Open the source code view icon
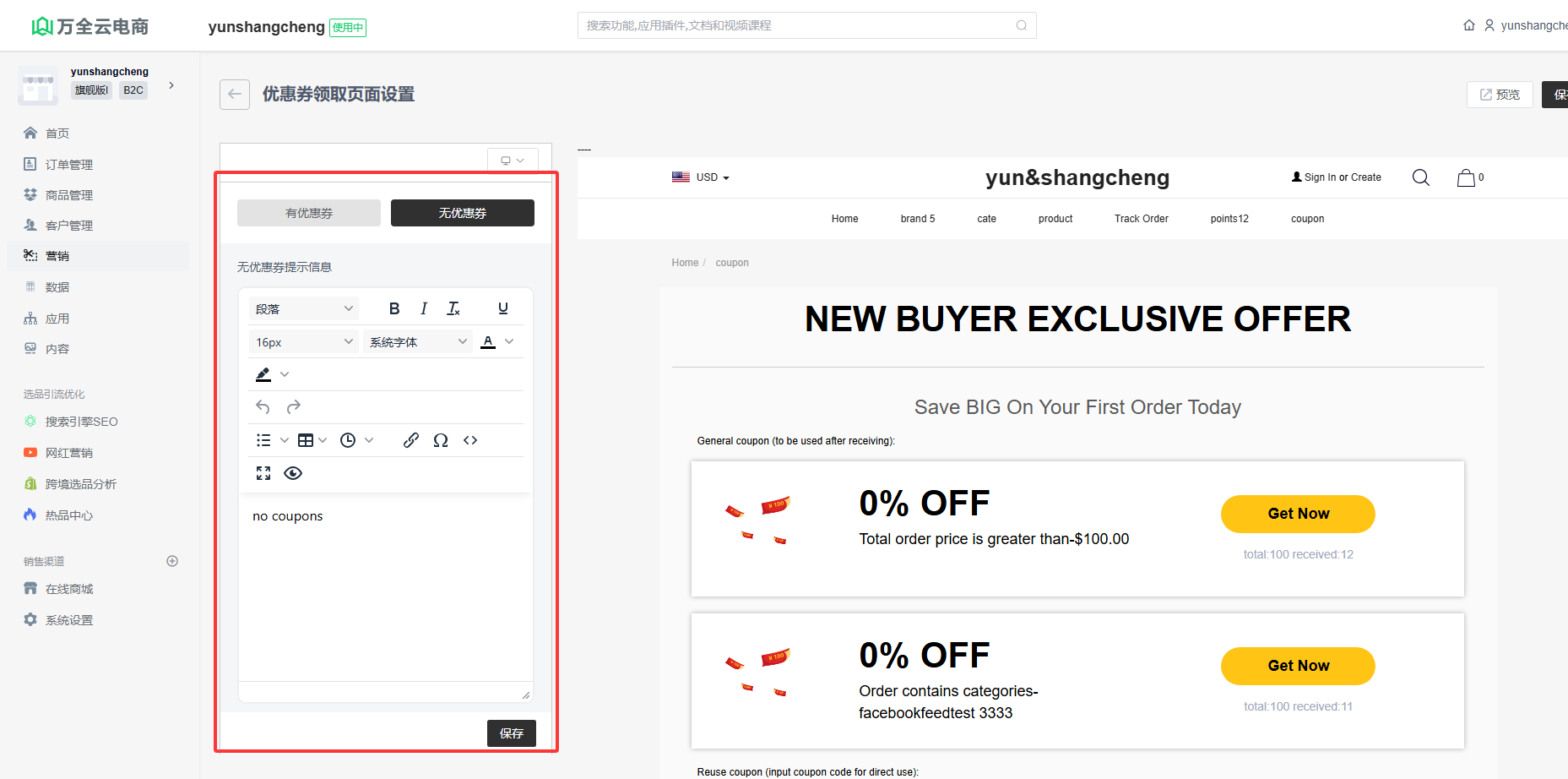The height and width of the screenshot is (779, 1568). (x=470, y=440)
